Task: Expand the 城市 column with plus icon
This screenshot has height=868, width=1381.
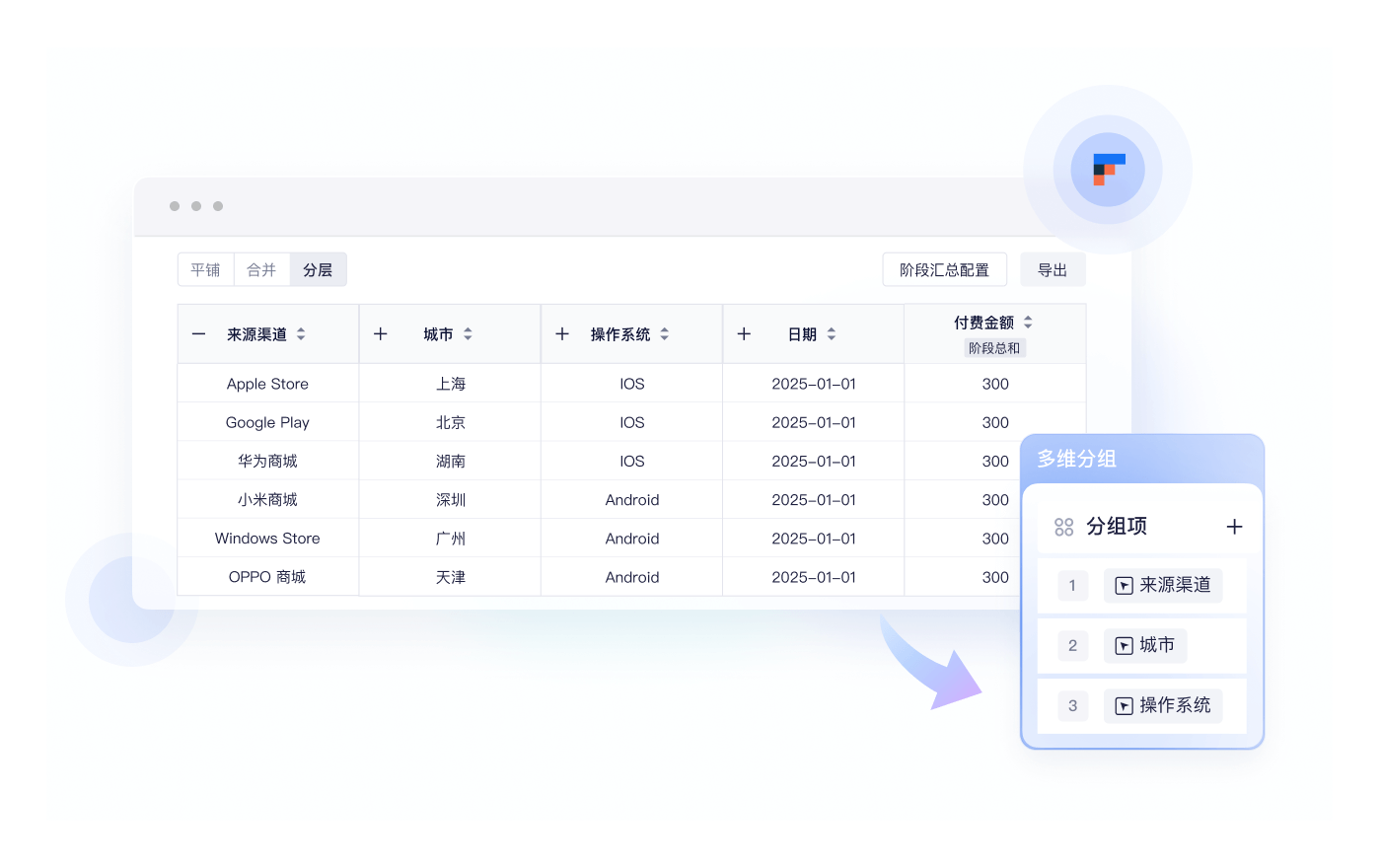Action: (381, 334)
